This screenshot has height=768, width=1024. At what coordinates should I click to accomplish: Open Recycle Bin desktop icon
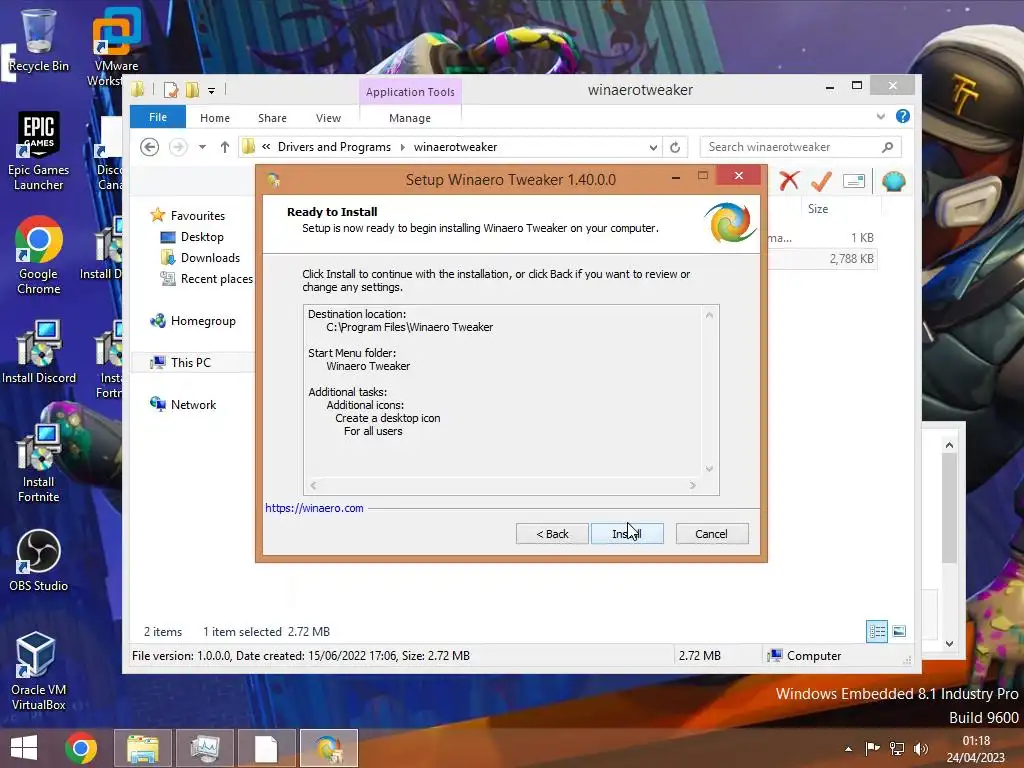[39, 39]
